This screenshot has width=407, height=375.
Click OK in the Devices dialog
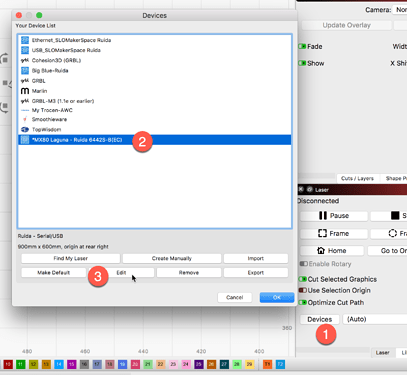click(277, 297)
